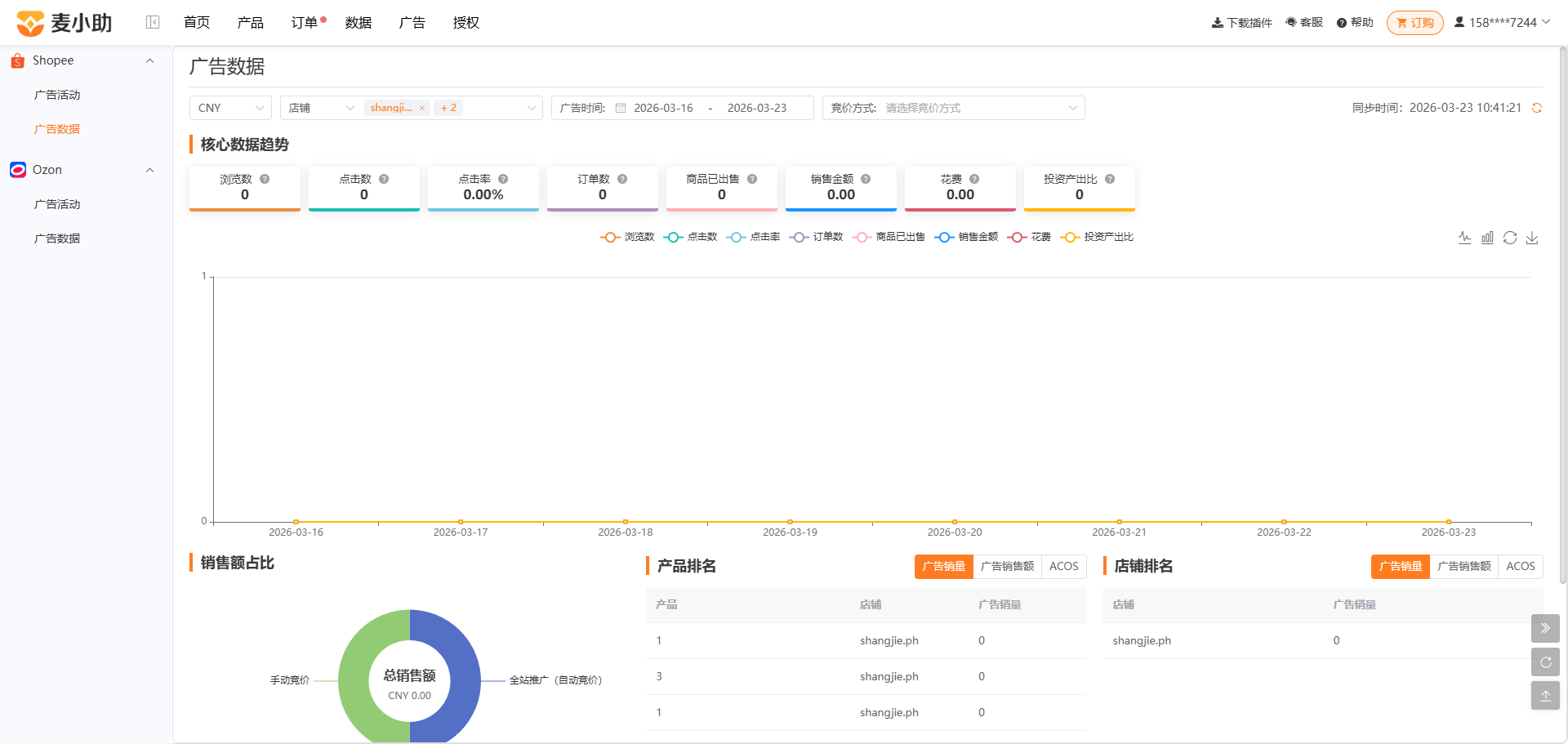This screenshot has width=1568, height=744.
Task: Click the end date 2026-03-23 field
Action: click(x=757, y=108)
